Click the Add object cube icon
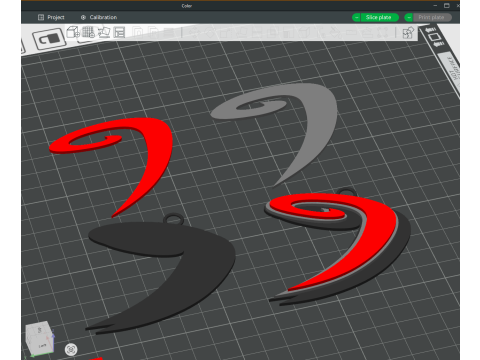This screenshot has width=480, height=360. (x=73, y=32)
